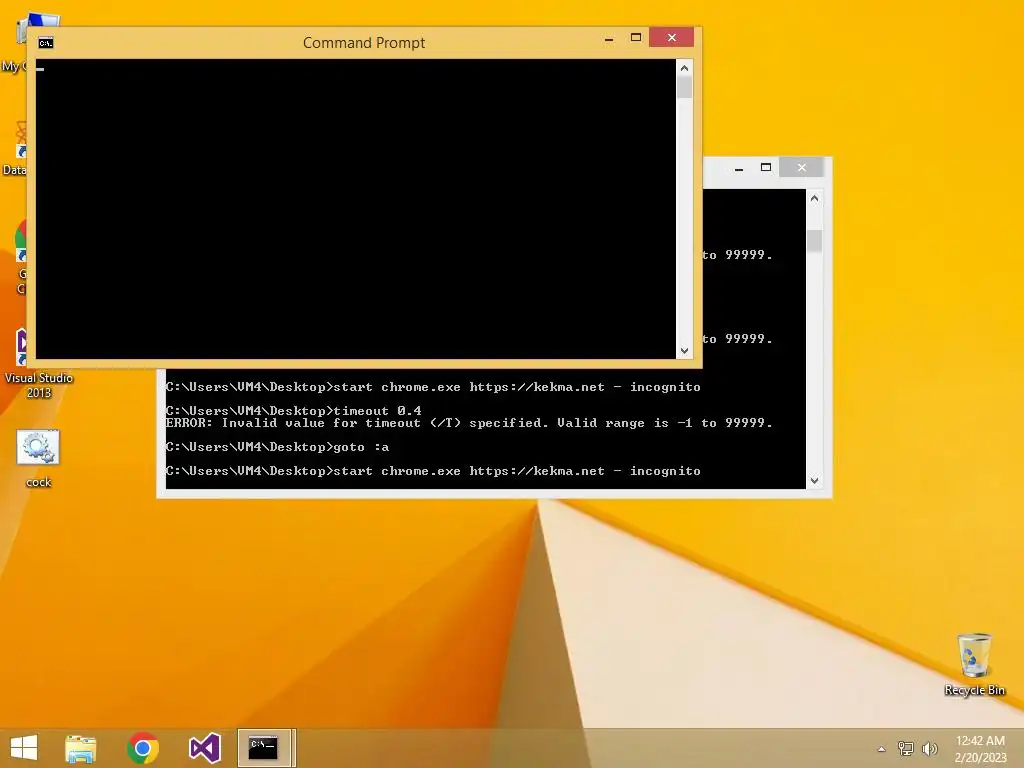The image size is (1024, 768).
Task: Close the background console window
Action: point(801,168)
